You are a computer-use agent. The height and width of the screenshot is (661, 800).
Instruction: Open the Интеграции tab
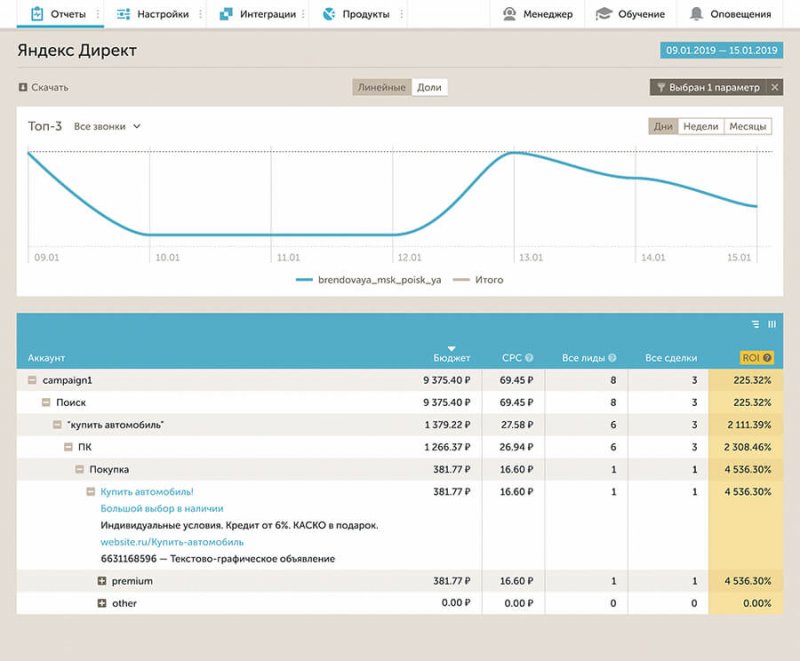[258, 15]
